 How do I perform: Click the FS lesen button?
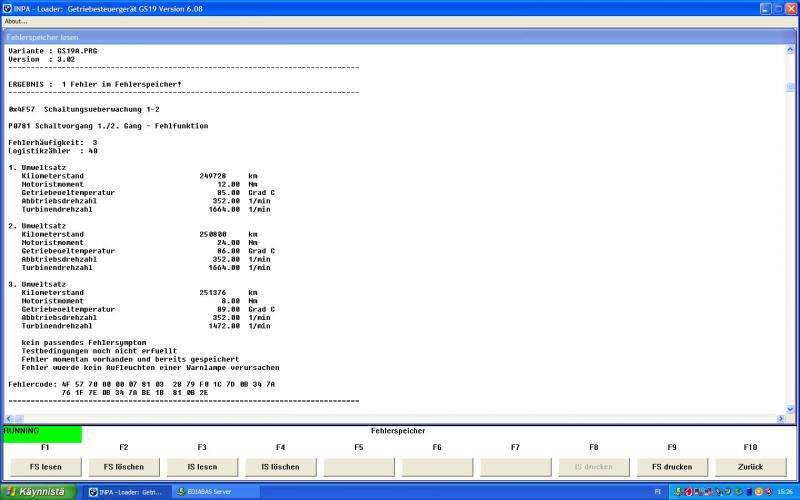tap(46, 467)
